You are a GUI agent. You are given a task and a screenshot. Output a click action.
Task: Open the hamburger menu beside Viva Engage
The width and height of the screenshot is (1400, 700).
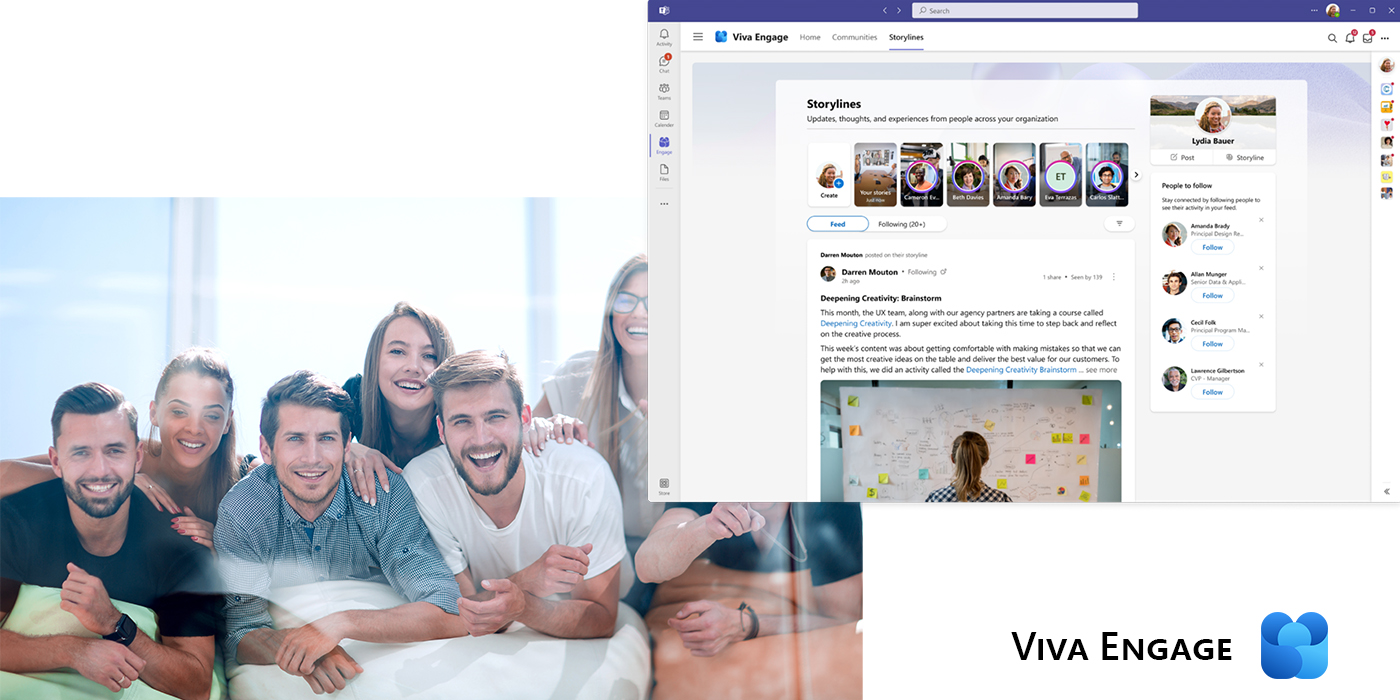pos(698,37)
